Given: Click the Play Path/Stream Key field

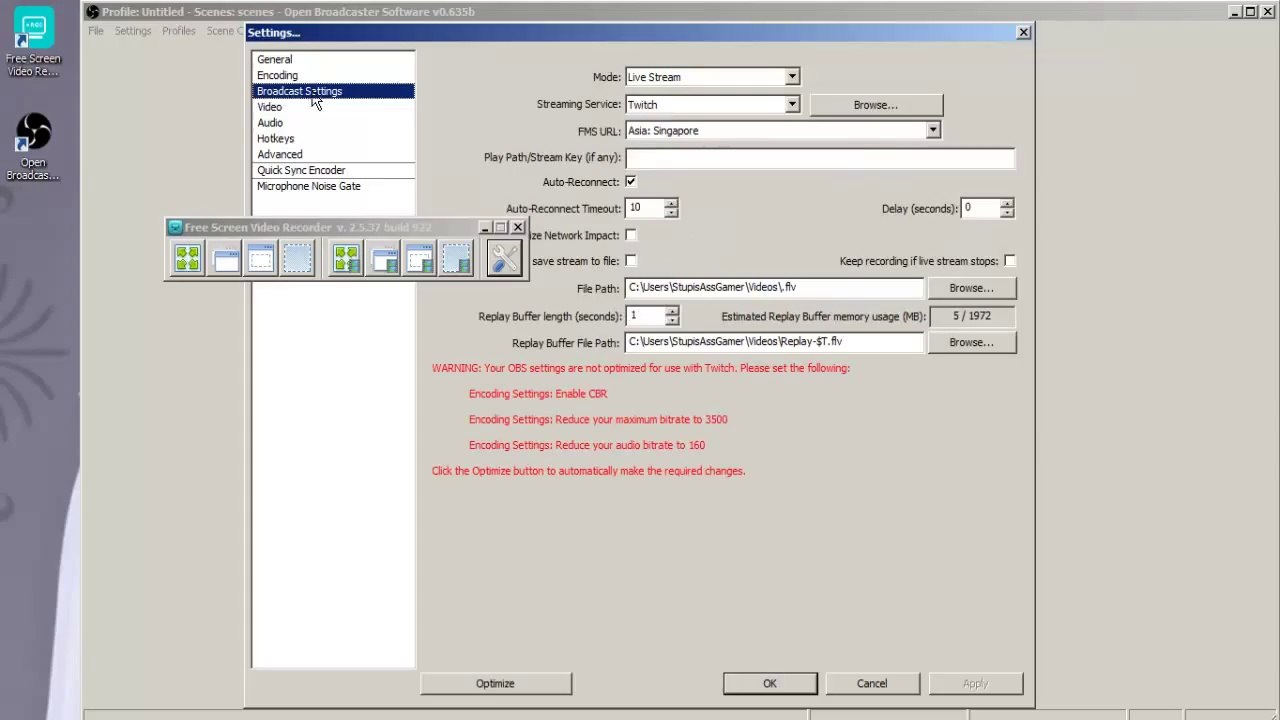Looking at the screenshot, I should [820, 158].
